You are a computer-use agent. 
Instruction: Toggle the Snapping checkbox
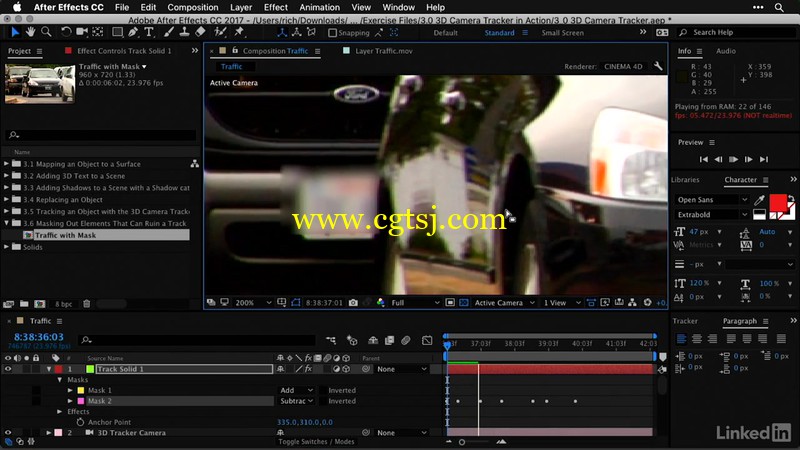(333, 33)
